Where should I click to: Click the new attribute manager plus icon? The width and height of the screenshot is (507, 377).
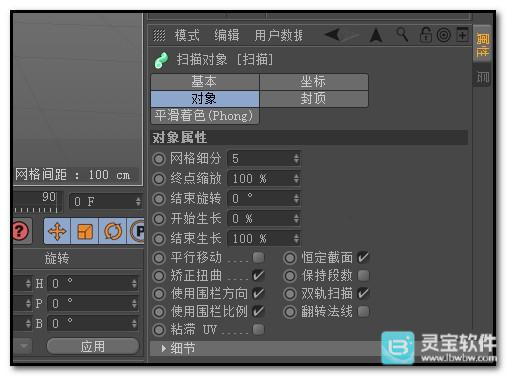(x=462, y=34)
